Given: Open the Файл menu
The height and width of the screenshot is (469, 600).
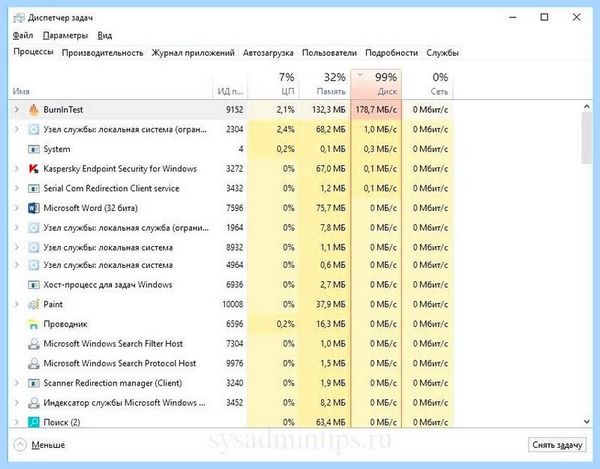Looking at the screenshot, I should pos(23,36).
